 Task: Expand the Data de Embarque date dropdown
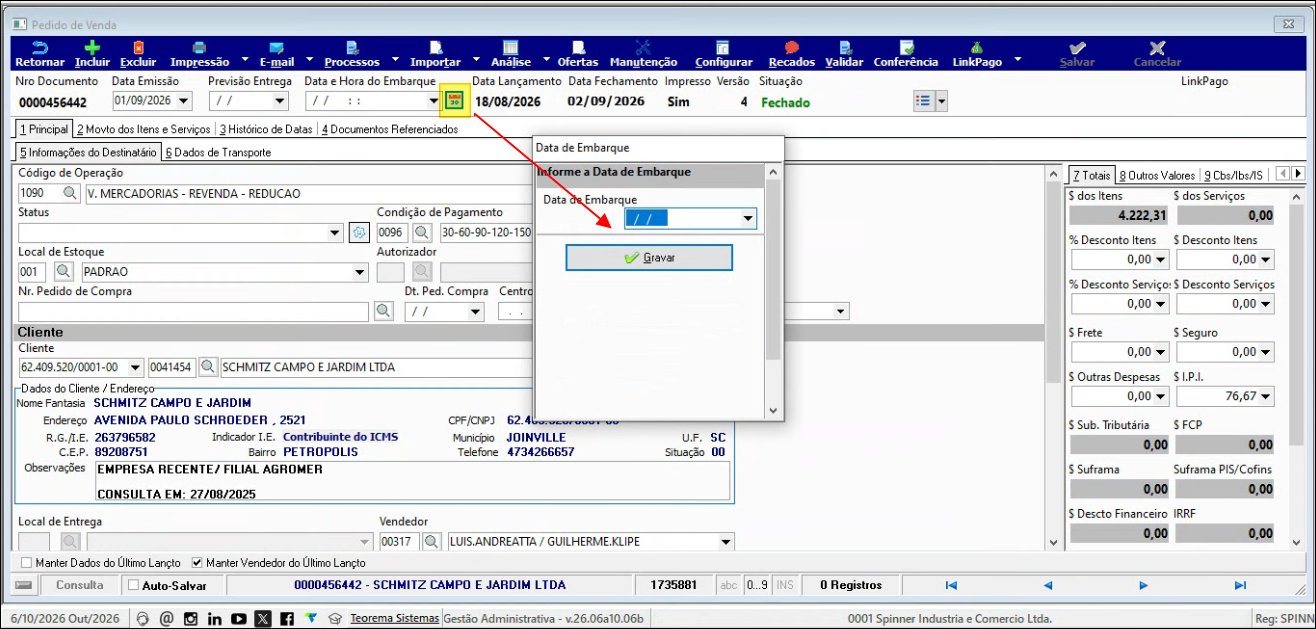[747, 219]
